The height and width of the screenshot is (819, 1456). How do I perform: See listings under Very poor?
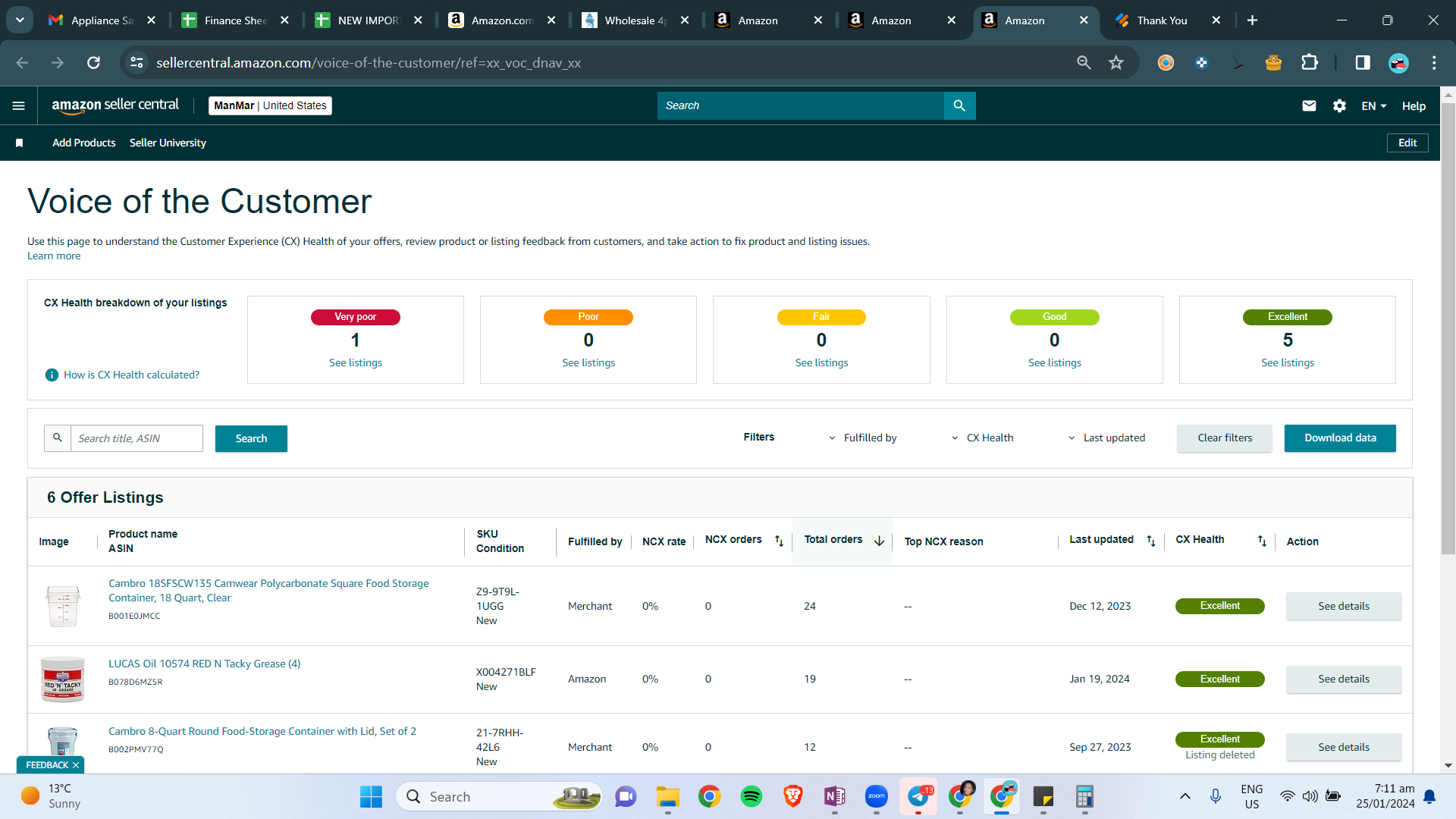[356, 362]
